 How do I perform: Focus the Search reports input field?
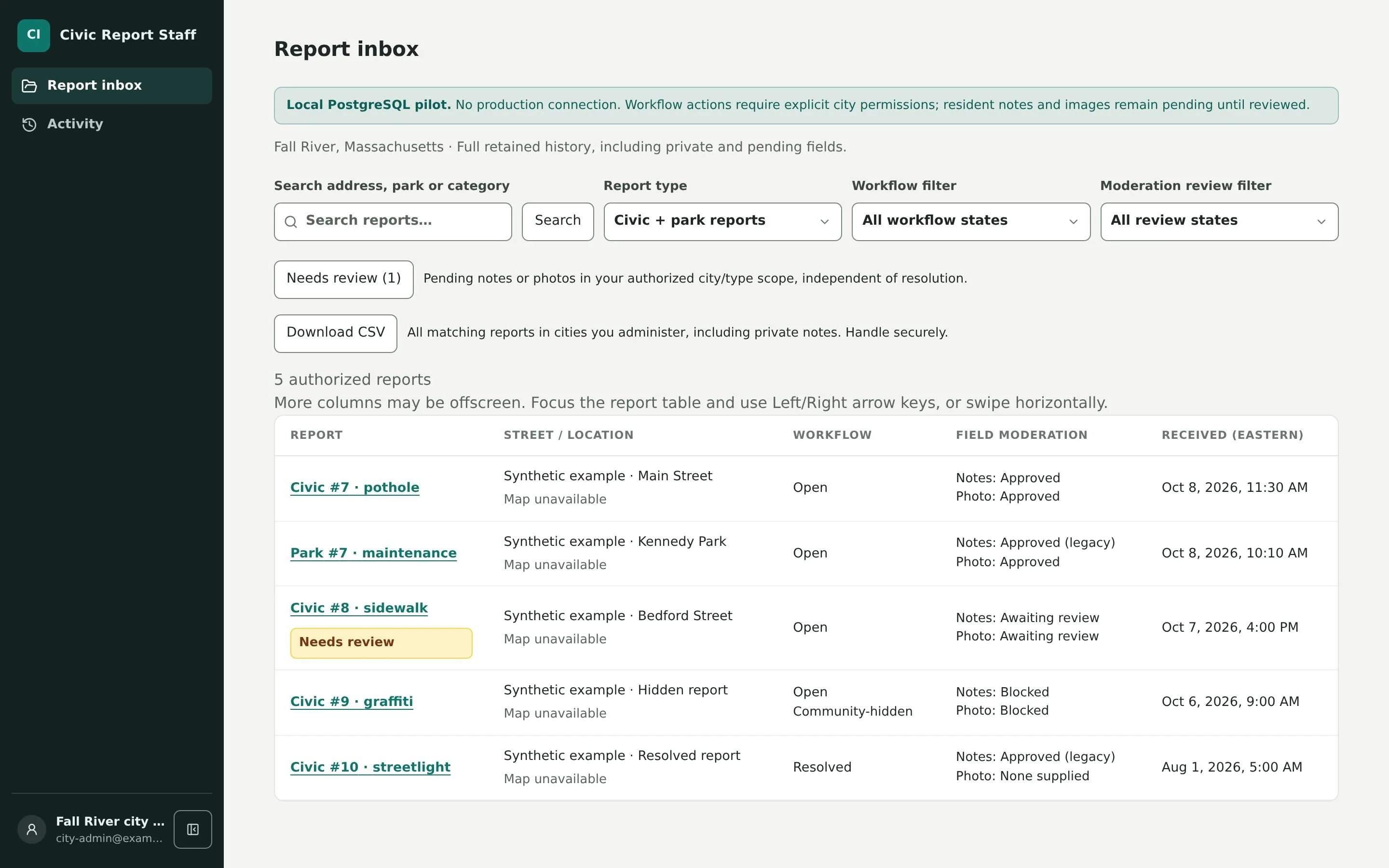click(x=393, y=222)
